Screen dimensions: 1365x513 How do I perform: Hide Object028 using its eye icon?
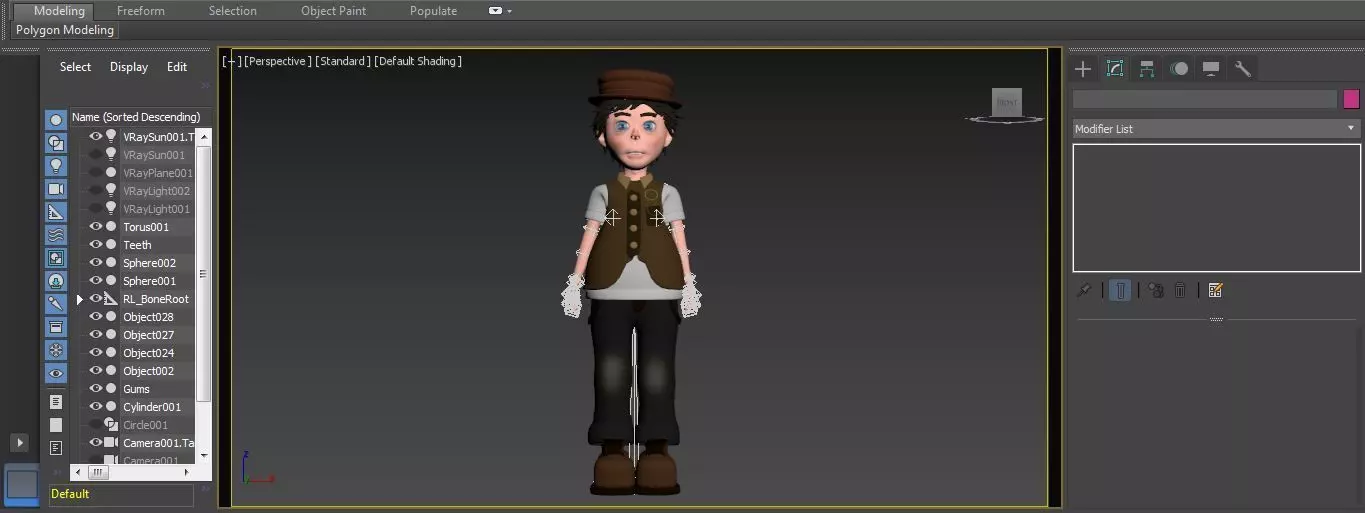96,317
